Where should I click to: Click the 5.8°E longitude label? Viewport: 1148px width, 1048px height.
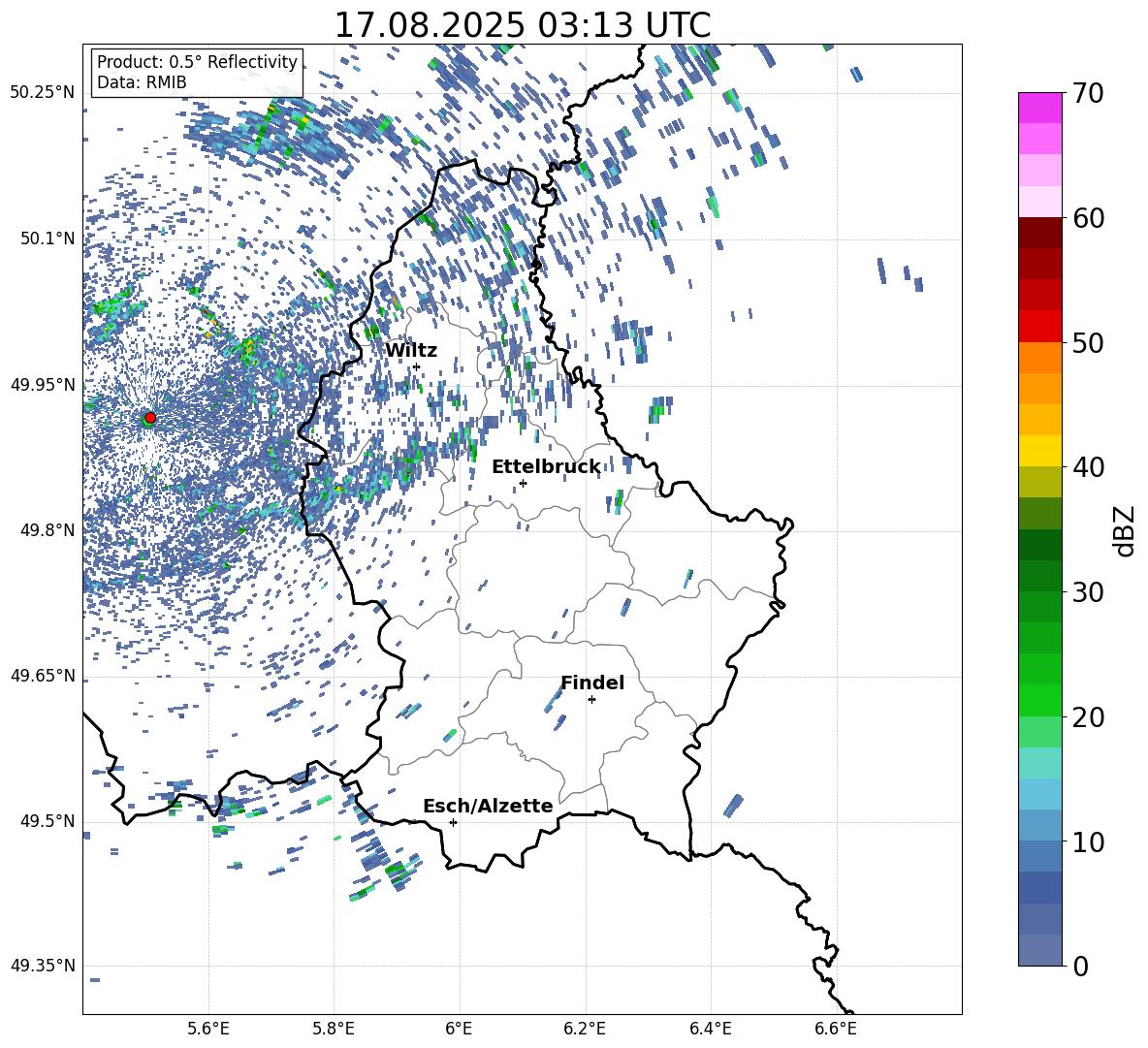click(x=334, y=1029)
